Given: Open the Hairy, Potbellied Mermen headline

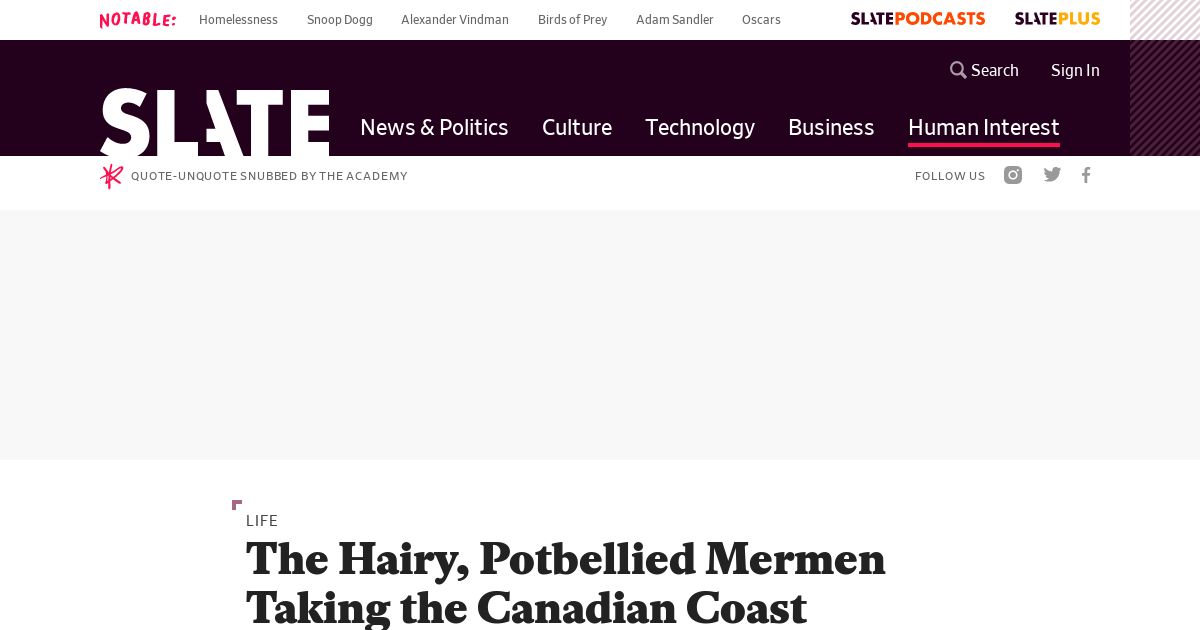Looking at the screenshot, I should 566,583.
